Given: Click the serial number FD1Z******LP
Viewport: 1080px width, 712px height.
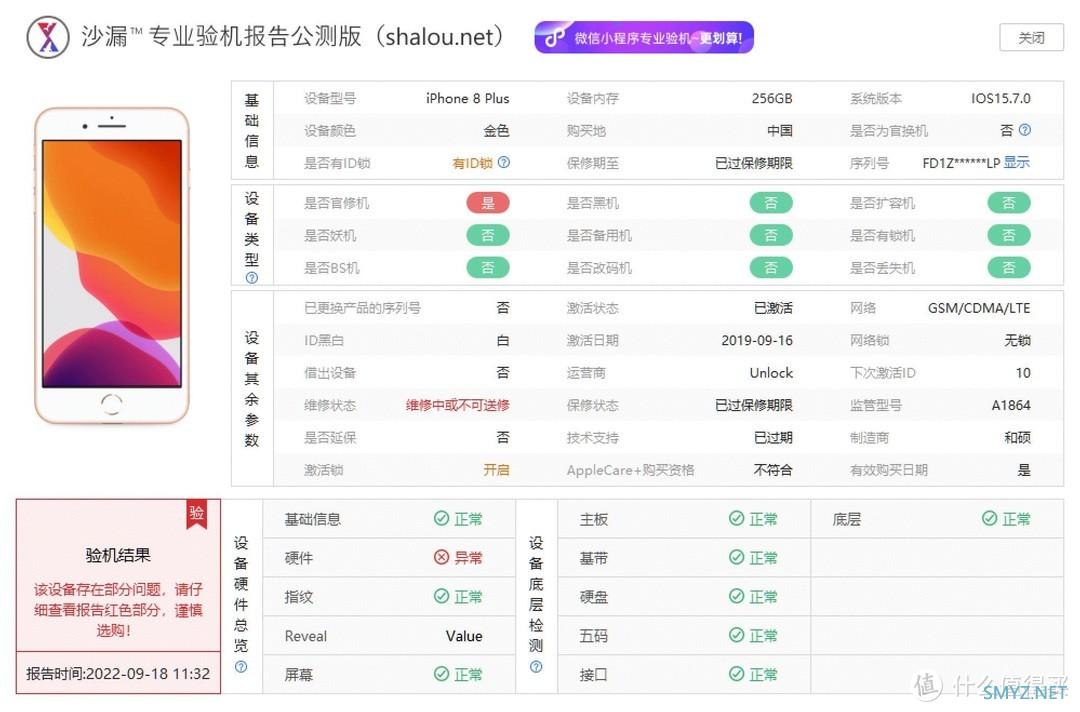Looking at the screenshot, I should 961,163.
